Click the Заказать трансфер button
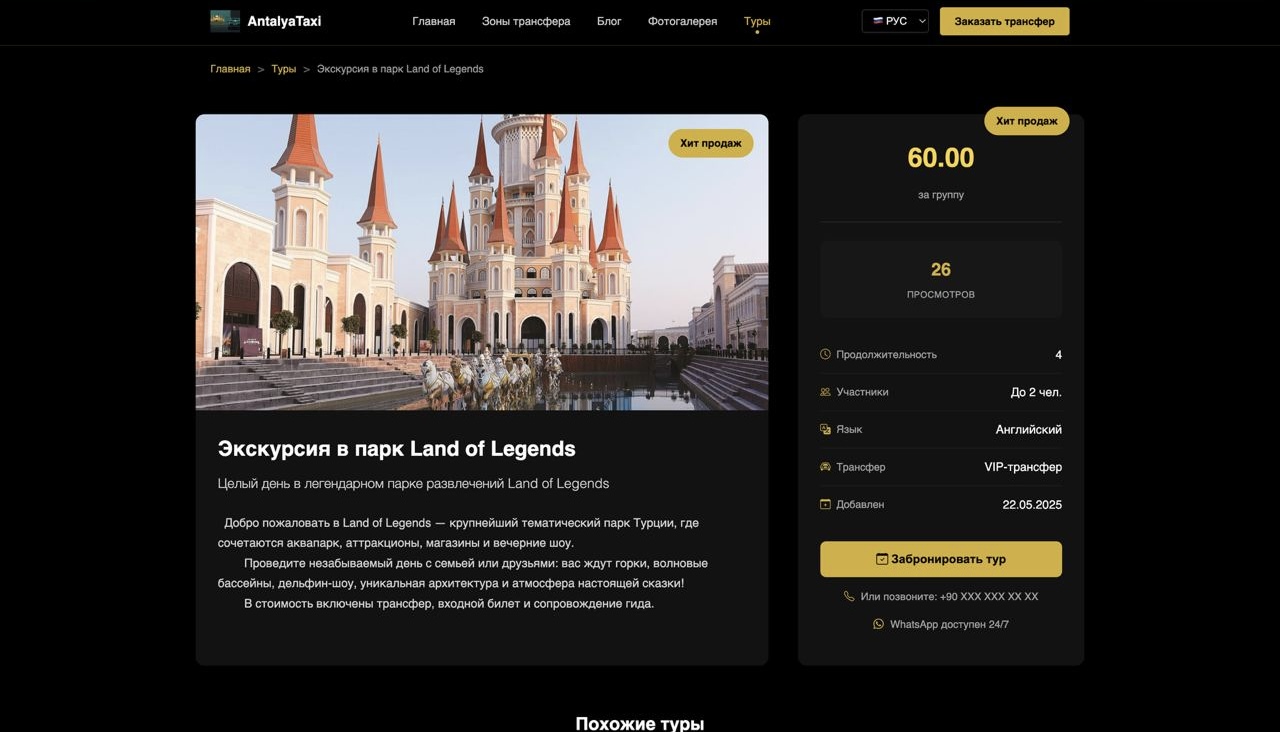Screen dimensions: 1280x732 (x=1004, y=21)
